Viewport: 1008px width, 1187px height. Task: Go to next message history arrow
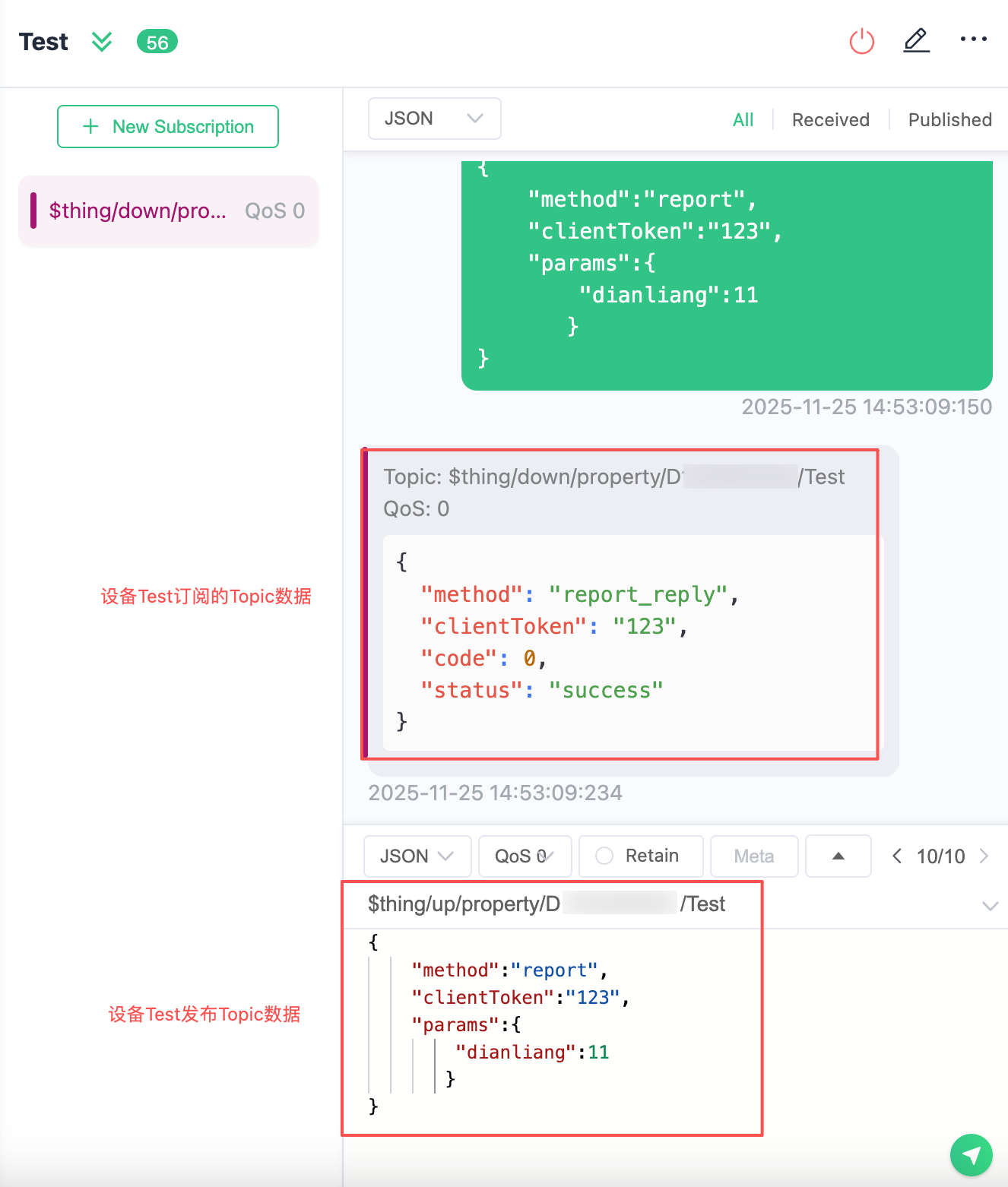coord(984,856)
